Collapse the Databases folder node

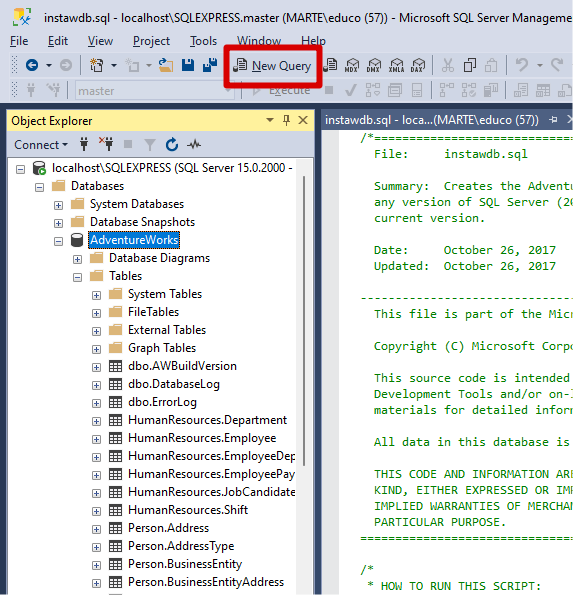point(39,187)
